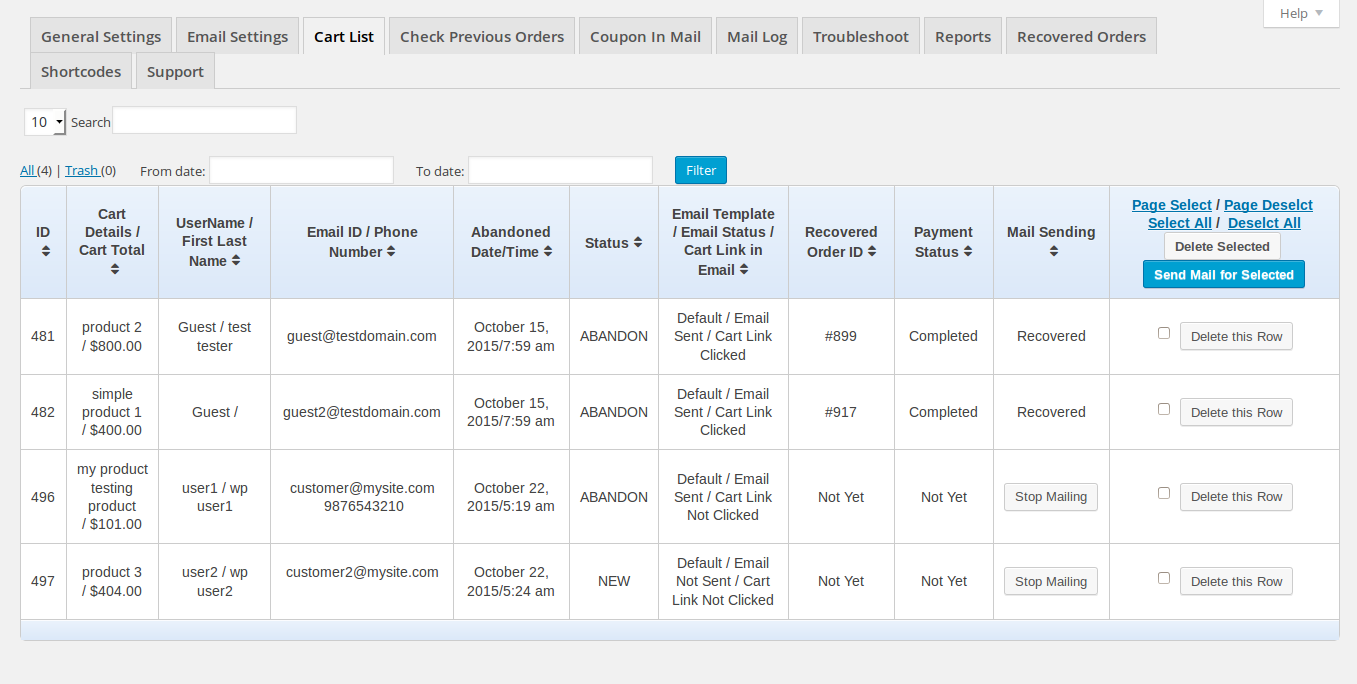Sort by Email ID / Phone Number

point(391,252)
